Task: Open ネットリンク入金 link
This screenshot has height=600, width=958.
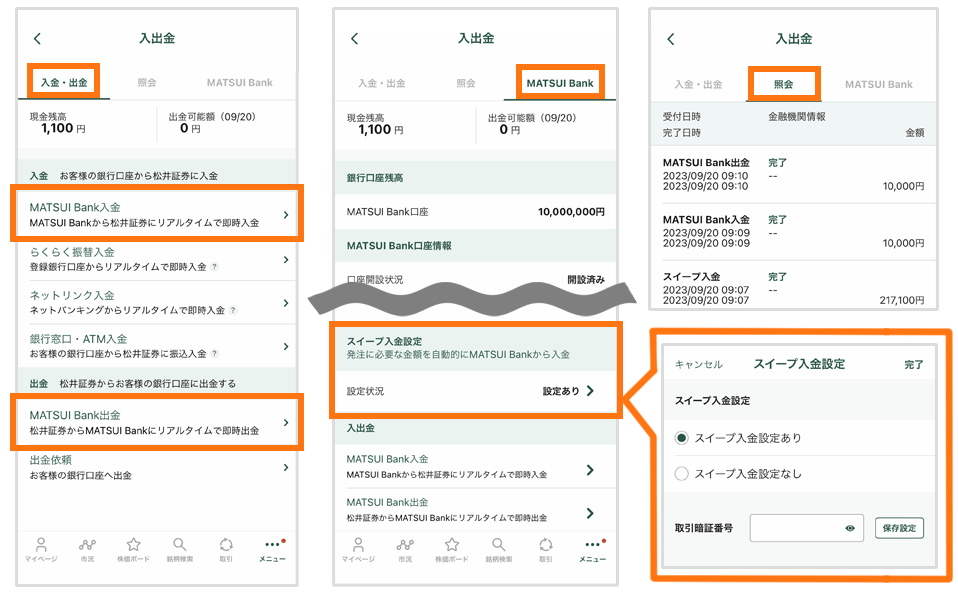Action: (72, 295)
